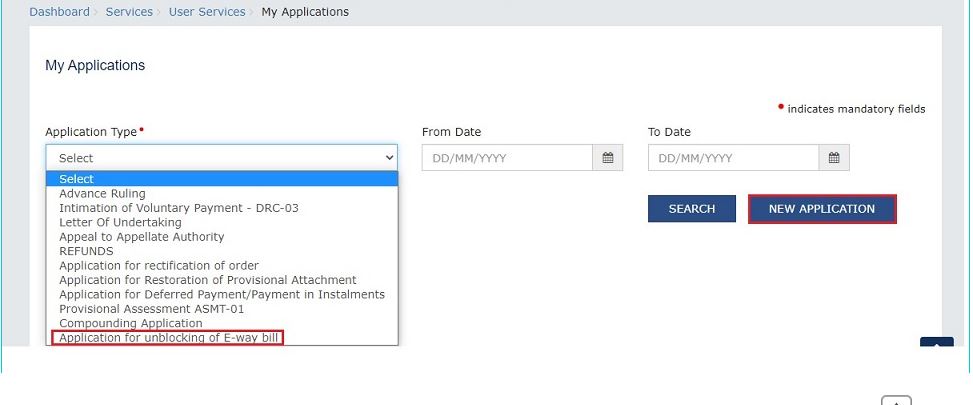Open the To Date calendar picker icon

coord(834,158)
